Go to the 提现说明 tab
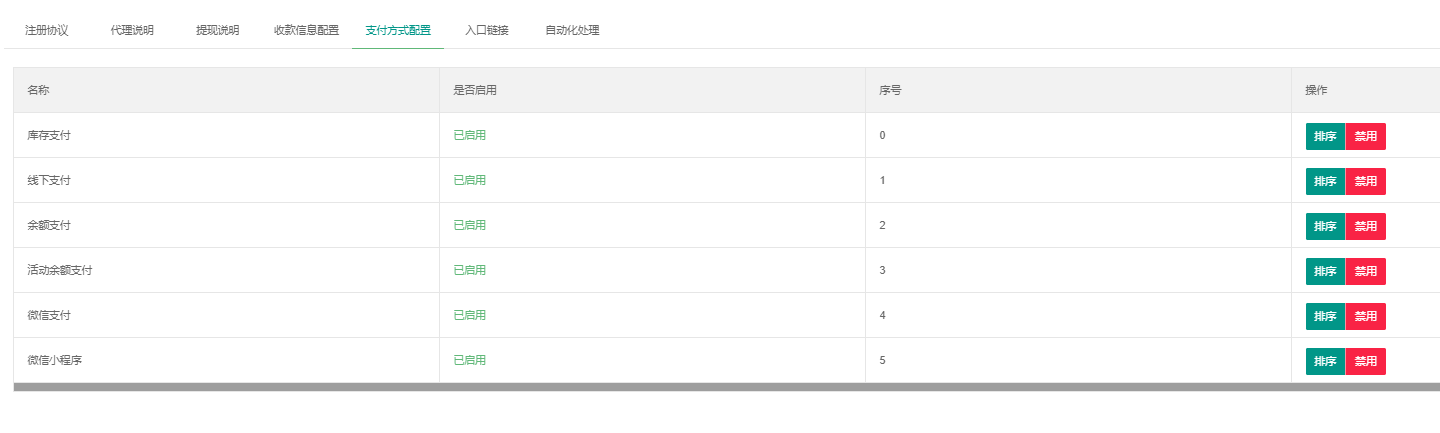This screenshot has width=1440, height=433. pyautogui.click(x=217, y=30)
